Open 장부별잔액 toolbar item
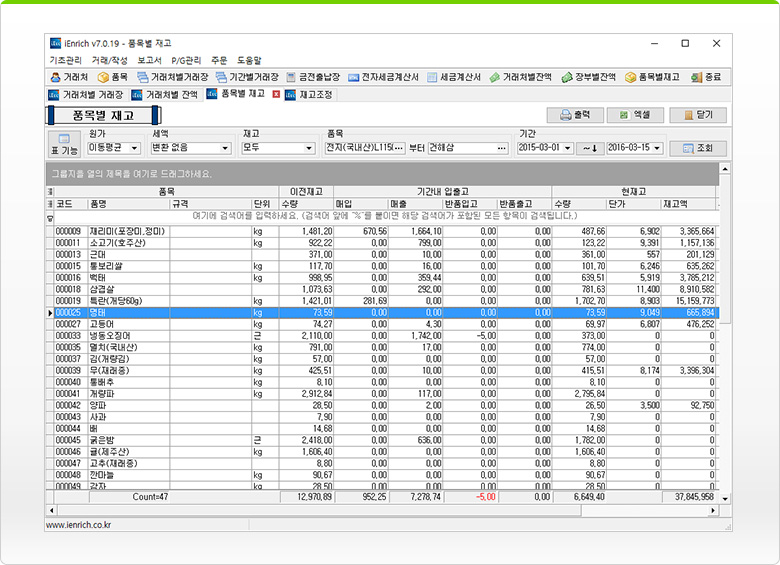Viewport: 780px width, 565px height. click(588, 77)
